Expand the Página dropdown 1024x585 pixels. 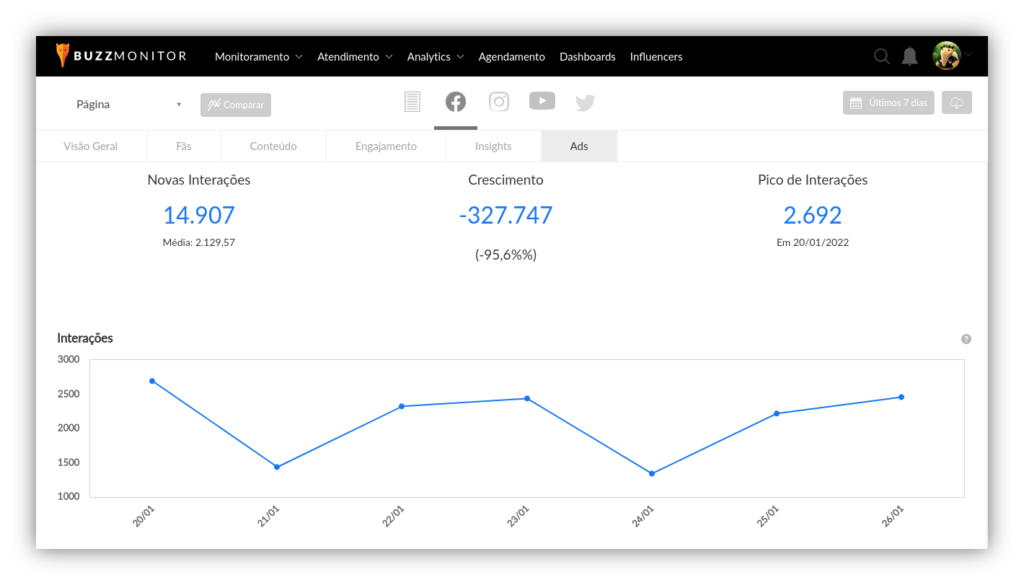tap(129, 104)
